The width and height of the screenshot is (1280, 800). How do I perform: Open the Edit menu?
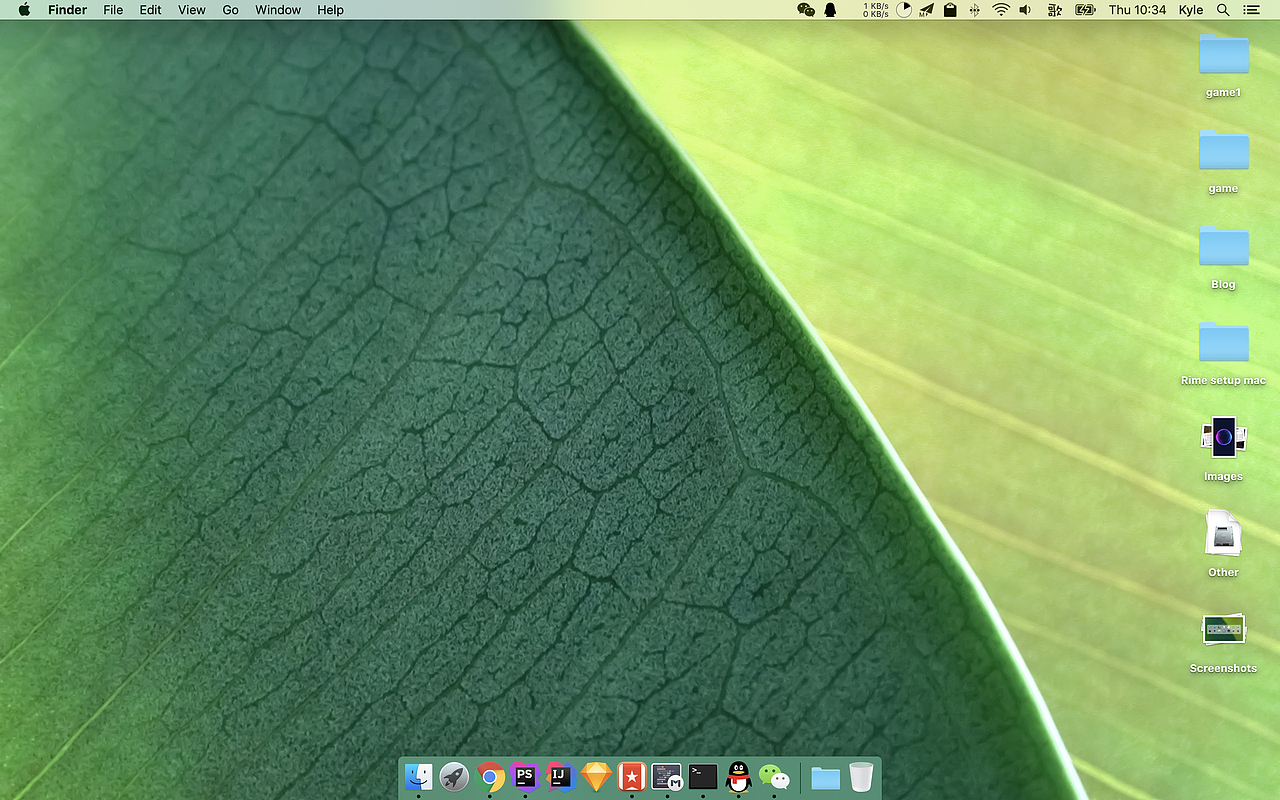[150, 10]
